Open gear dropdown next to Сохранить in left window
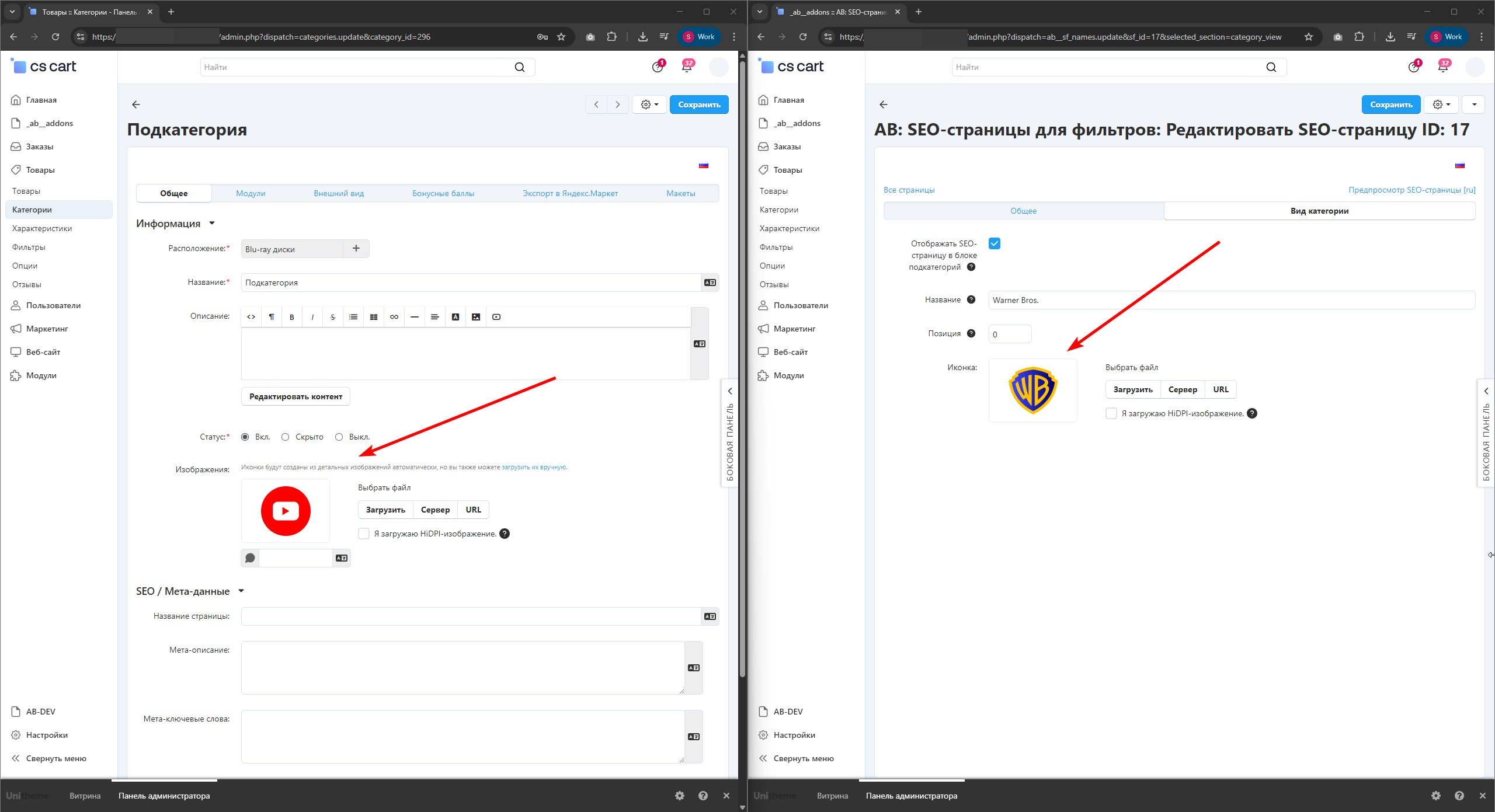1495x812 pixels. pyautogui.click(x=649, y=104)
